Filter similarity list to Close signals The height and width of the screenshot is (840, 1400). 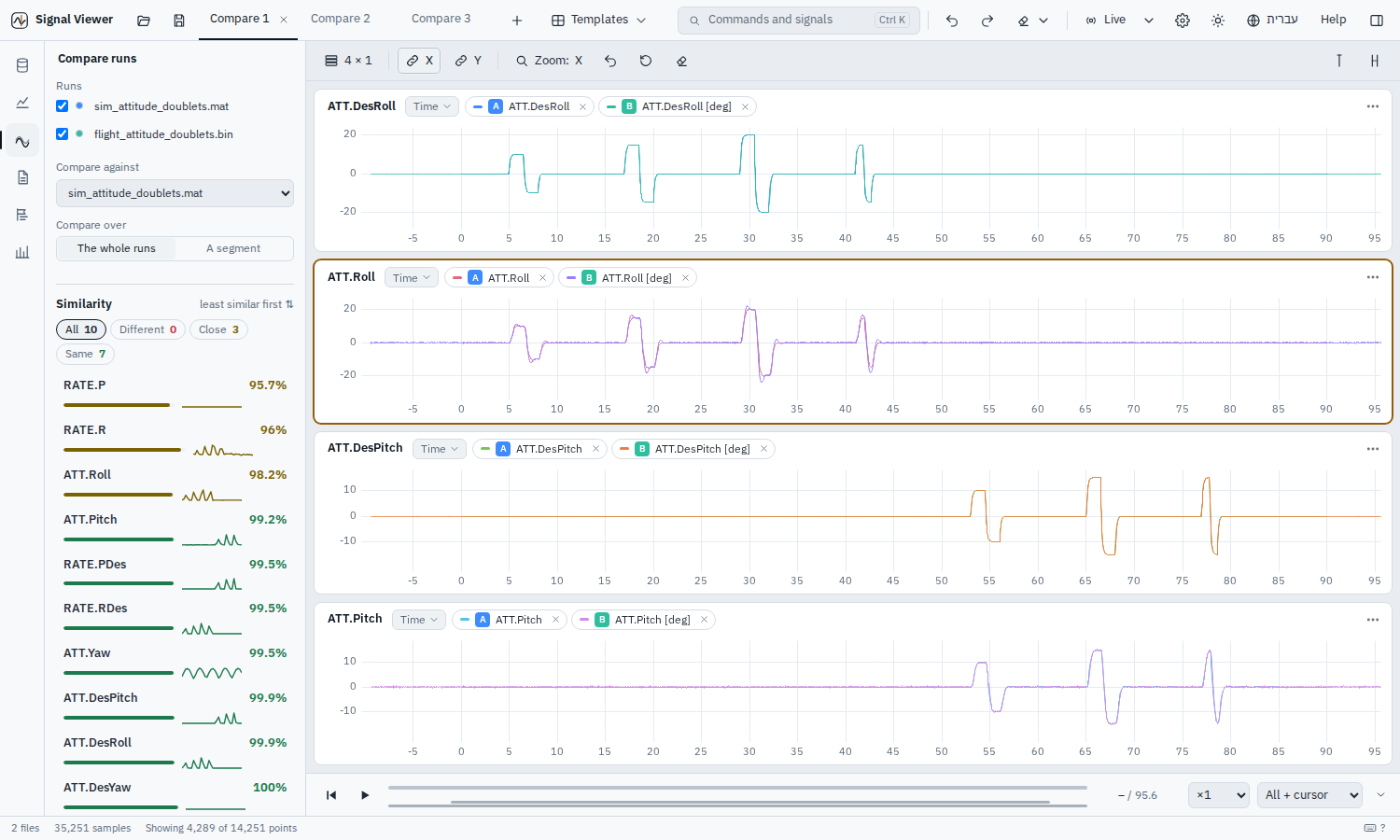coord(218,329)
